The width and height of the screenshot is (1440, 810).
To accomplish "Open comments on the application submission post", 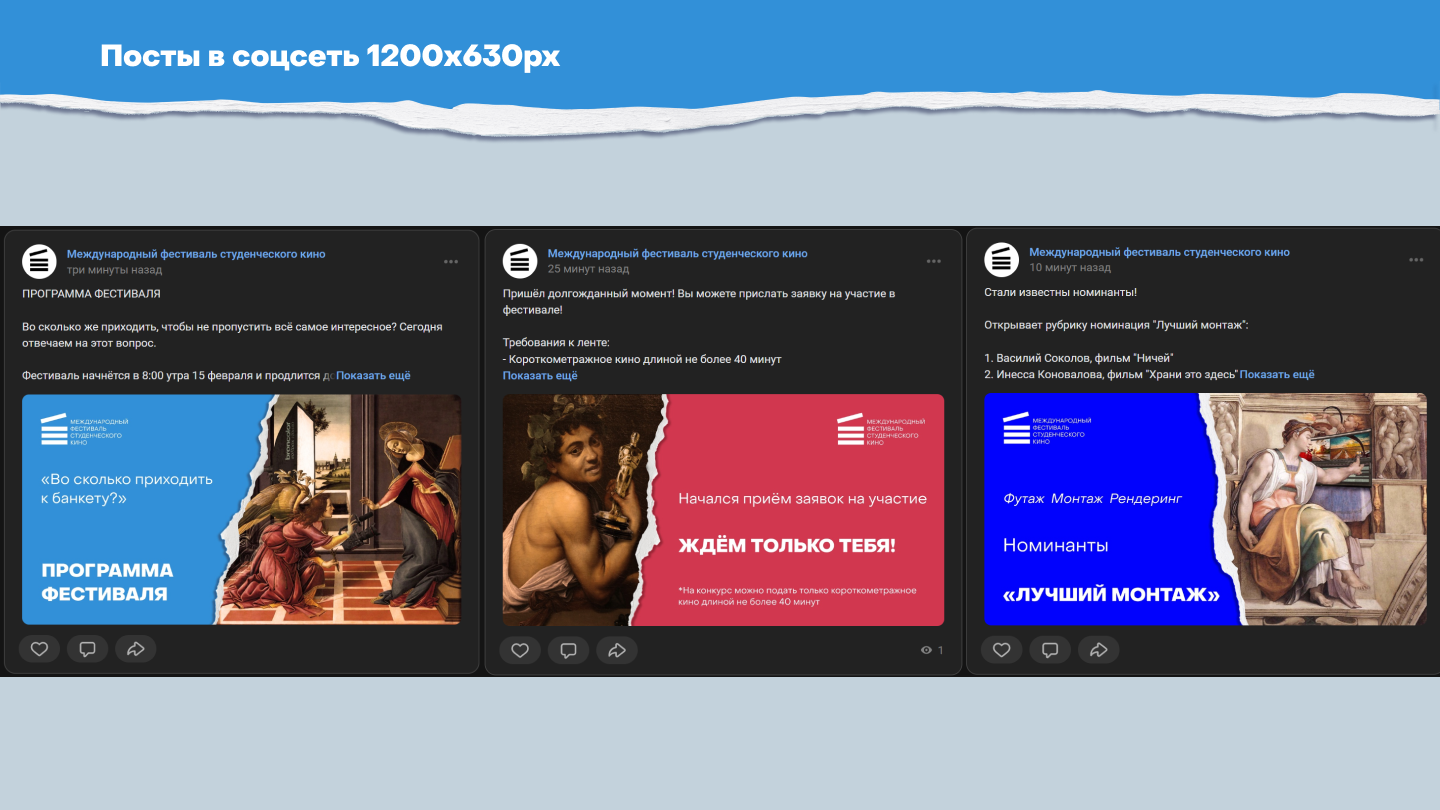I will pyautogui.click(x=568, y=650).
